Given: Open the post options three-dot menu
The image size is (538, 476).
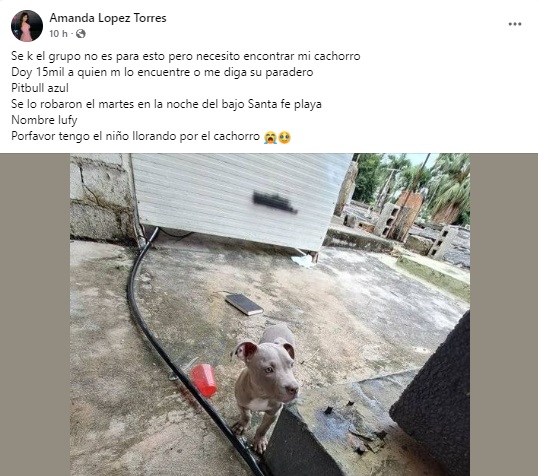Looking at the screenshot, I should (x=515, y=24).
